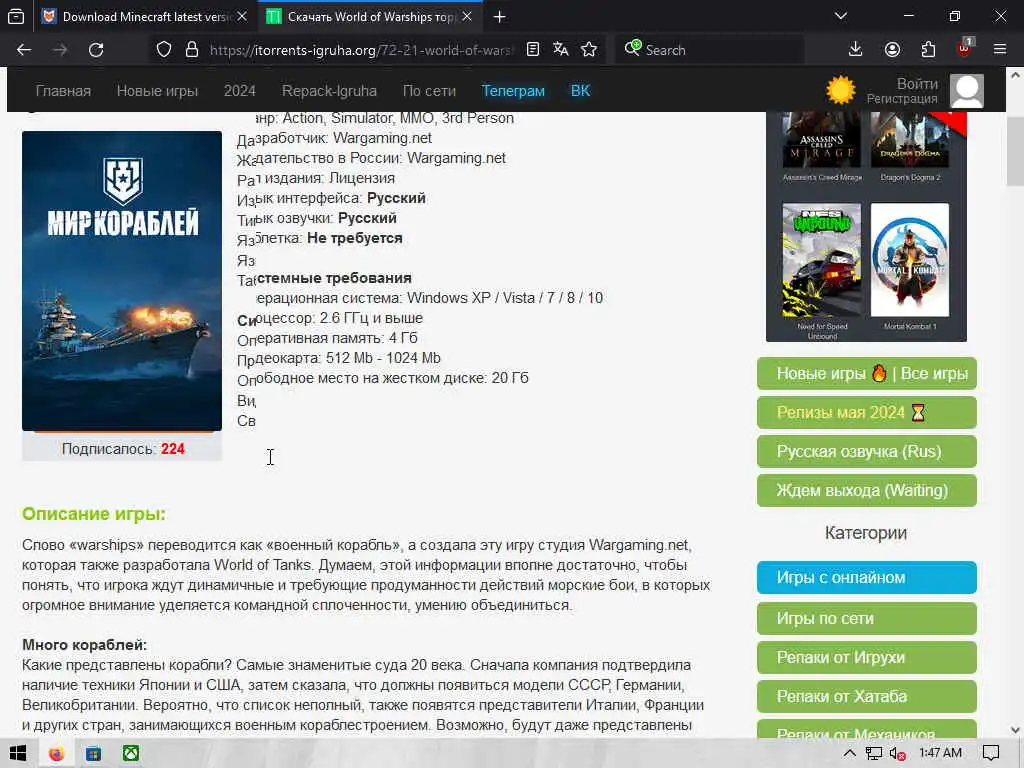Open Репаки от Хатаба category
Screen dimensions: 1024x768
click(x=867, y=697)
